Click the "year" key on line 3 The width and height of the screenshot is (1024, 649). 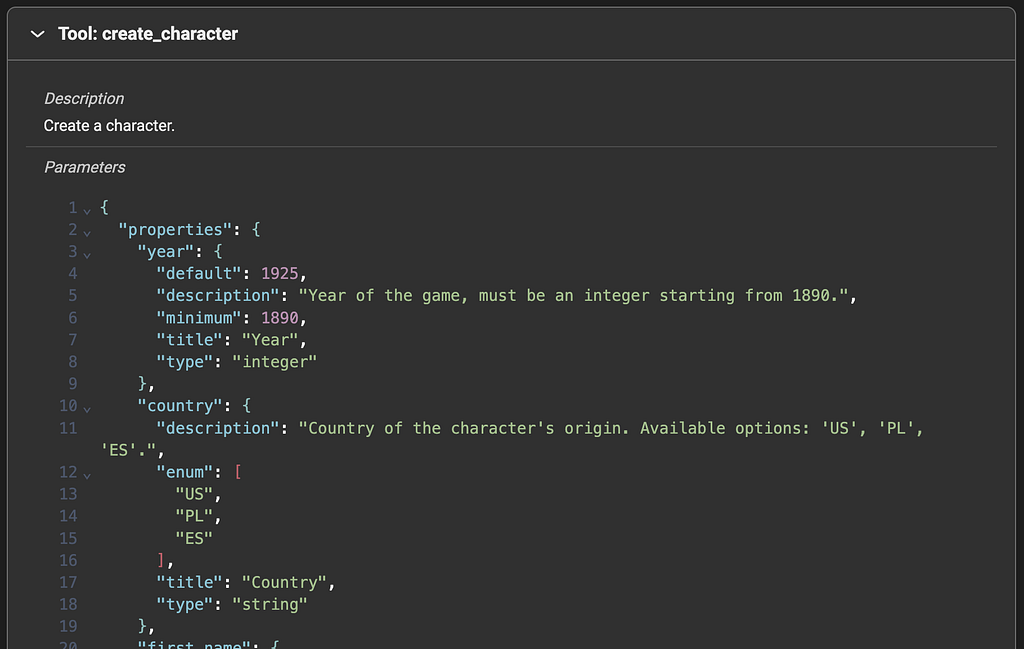[x=166, y=251]
